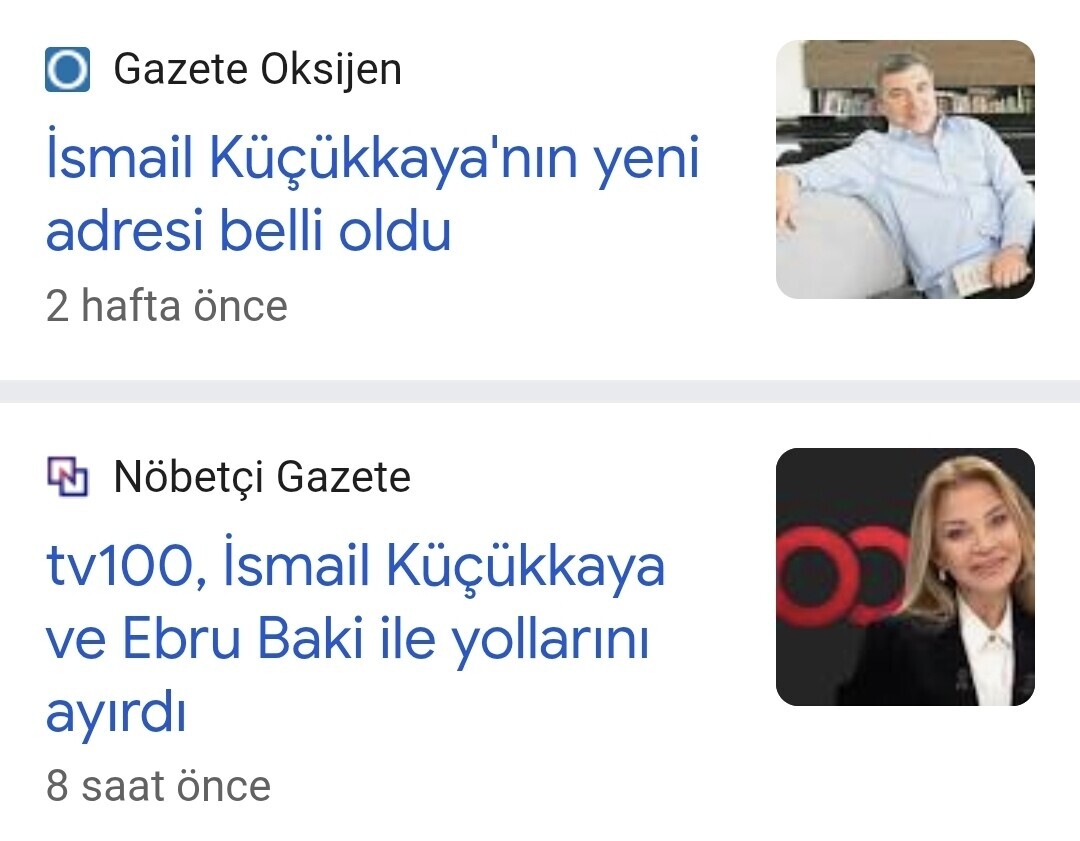Click the "8 saat önce" timestamp

[x=158, y=786]
